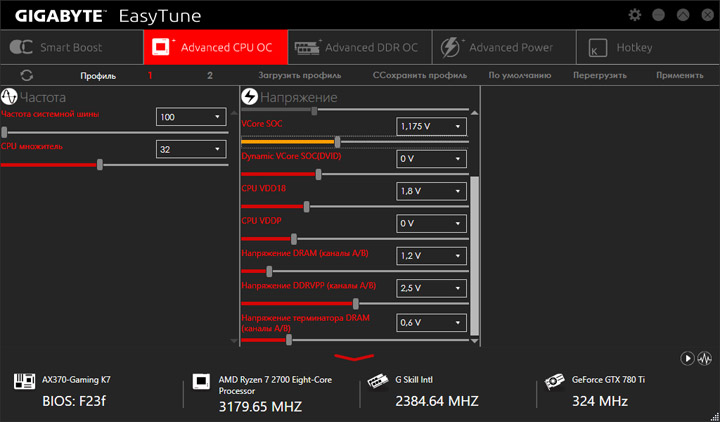Click the lightning bolt icon next to Напряжение
The image size is (720, 422).
click(x=249, y=96)
